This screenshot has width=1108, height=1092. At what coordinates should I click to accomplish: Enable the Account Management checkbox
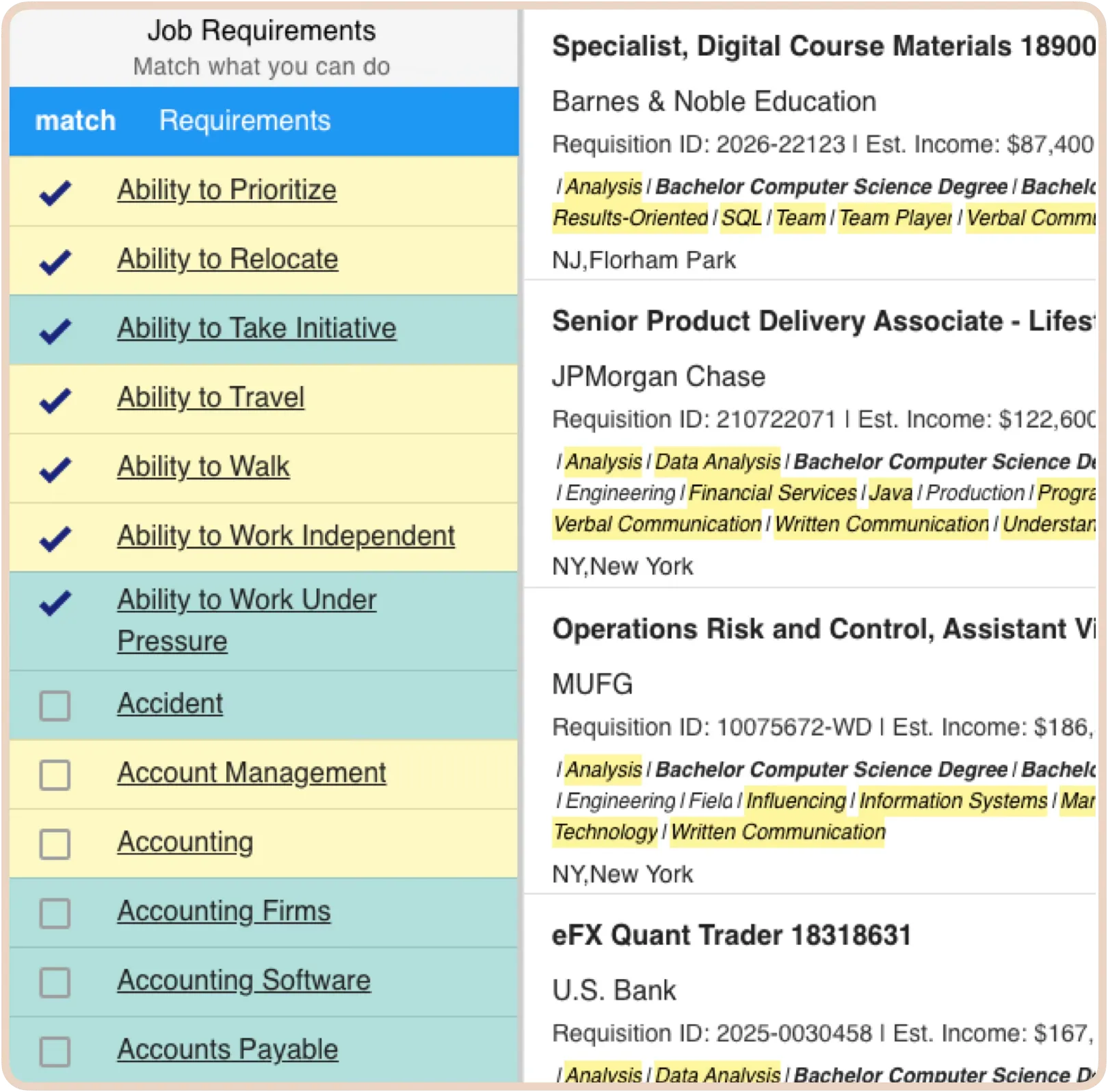click(x=55, y=775)
